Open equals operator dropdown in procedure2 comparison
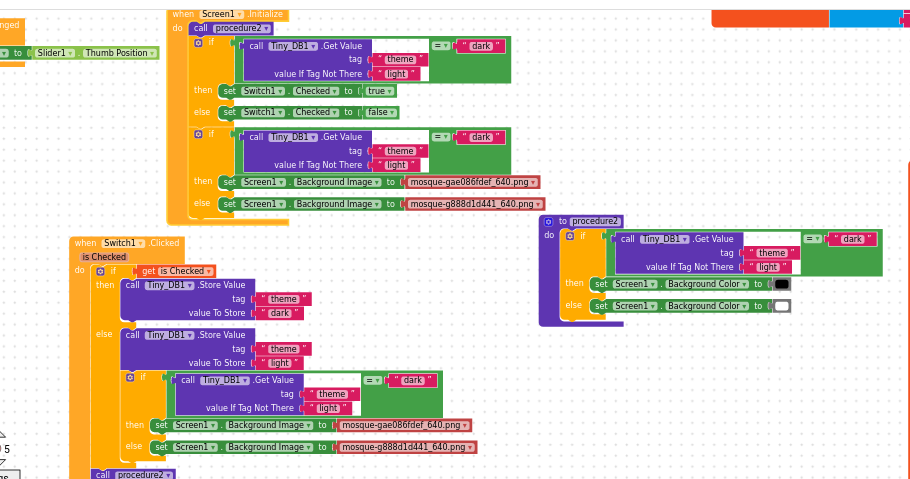Viewport: 910px width, 479px height. pos(812,239)
